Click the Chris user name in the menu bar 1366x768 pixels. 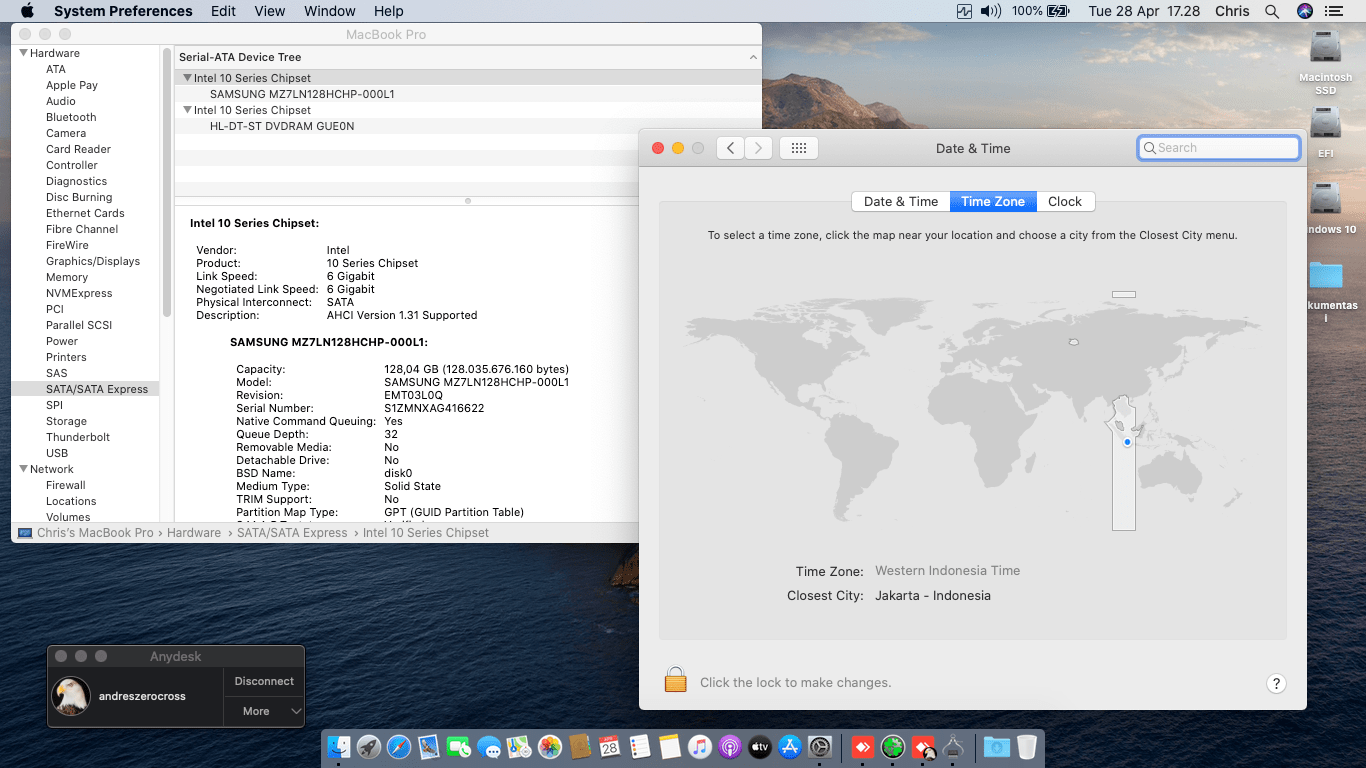1232,11
